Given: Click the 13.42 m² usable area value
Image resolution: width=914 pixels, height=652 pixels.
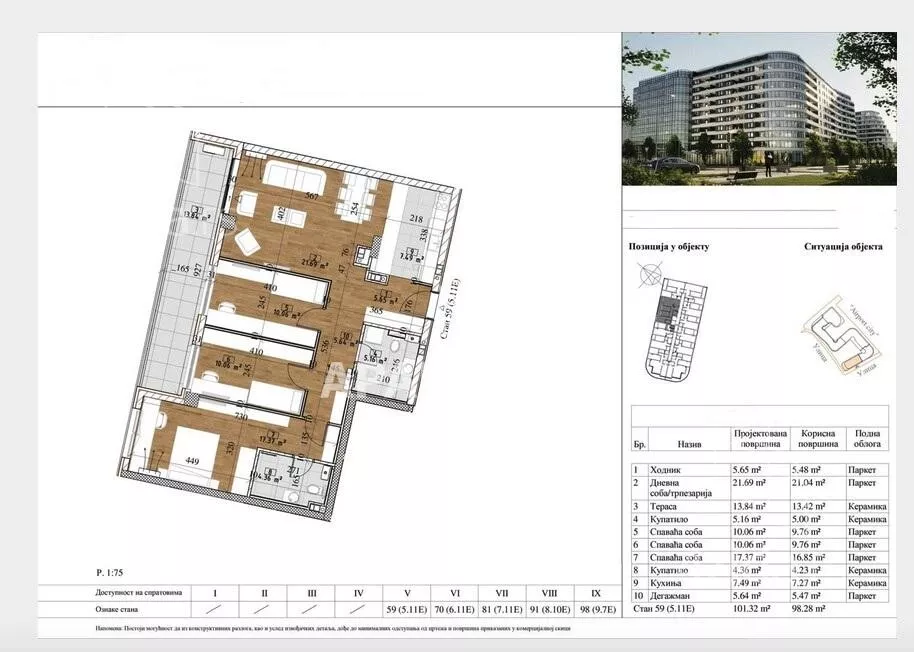Looking at the screenshot, I should pos(808,507).
